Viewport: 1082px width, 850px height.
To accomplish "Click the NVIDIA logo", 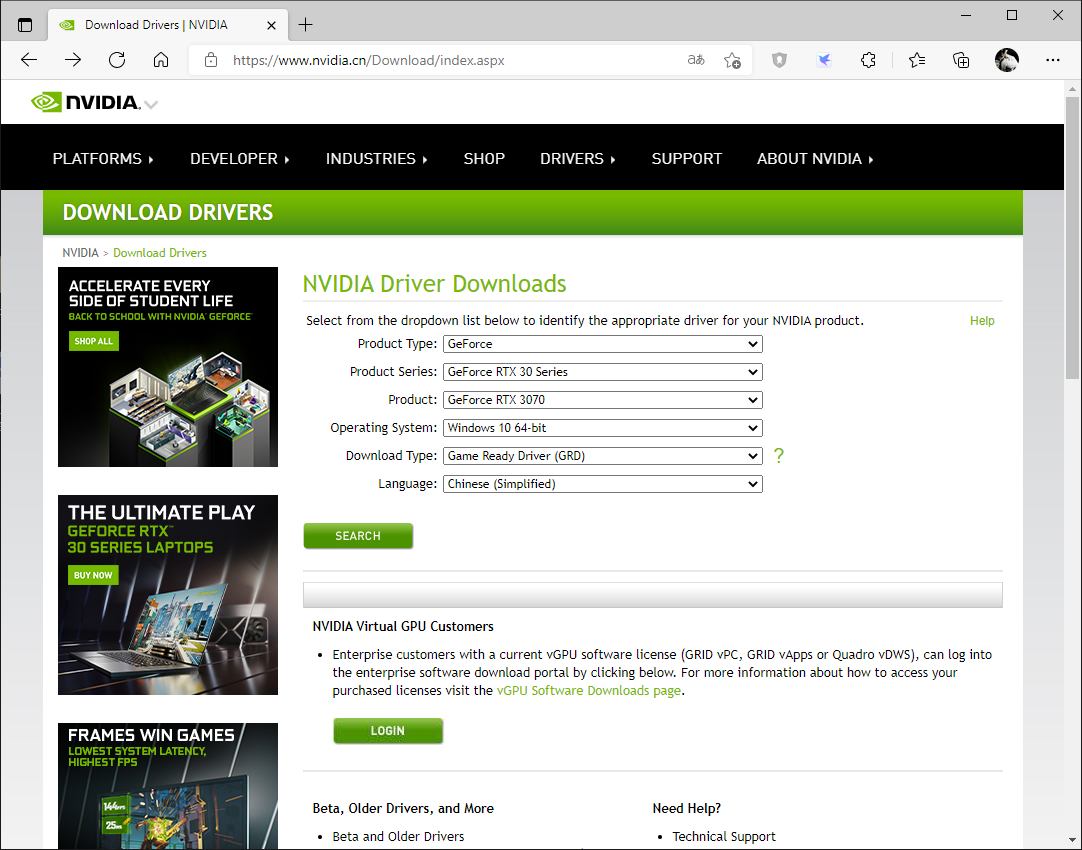I will tap(86, 102).
